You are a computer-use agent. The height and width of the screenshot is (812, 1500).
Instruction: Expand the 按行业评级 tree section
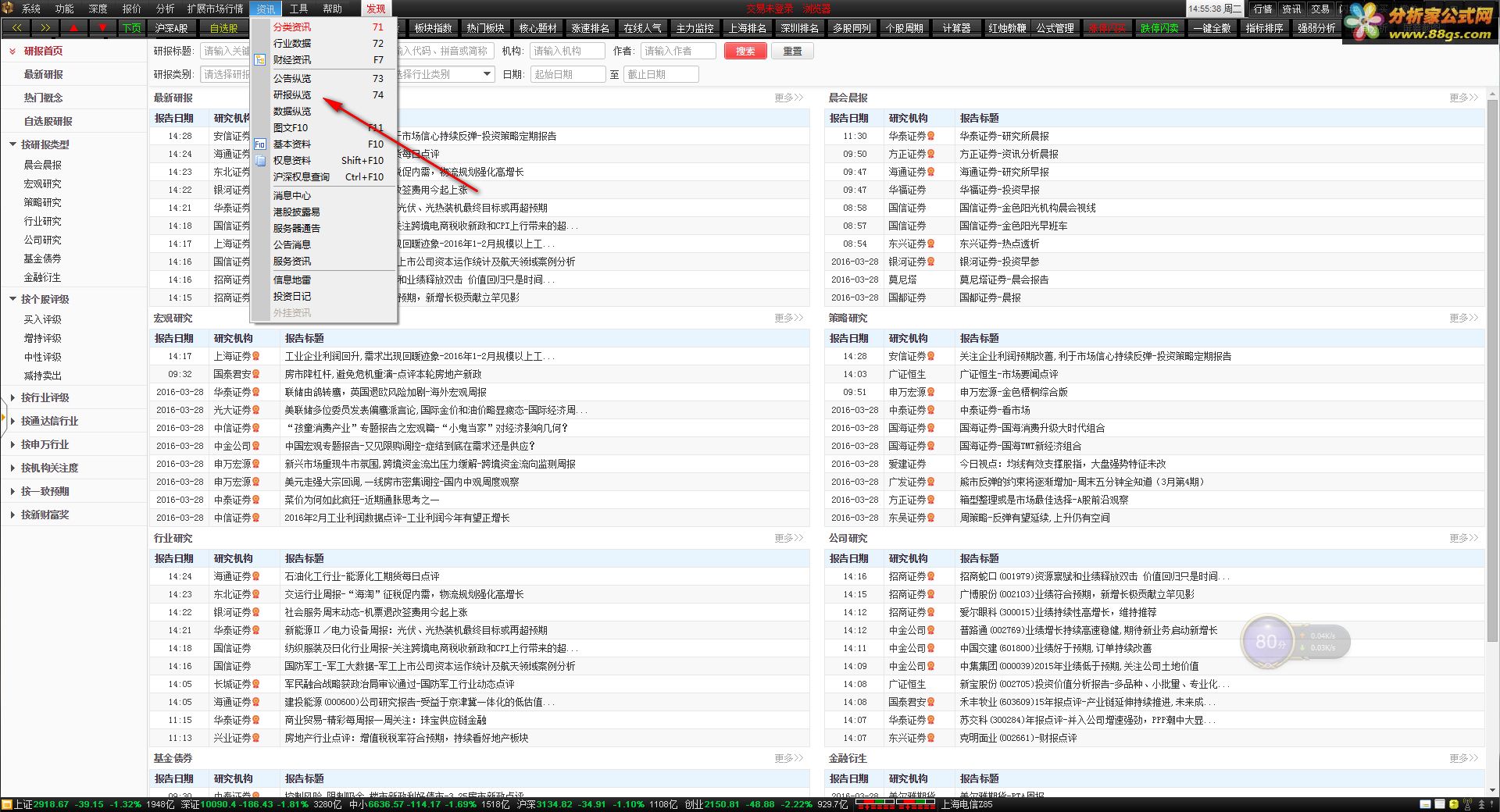pos(12,397)
